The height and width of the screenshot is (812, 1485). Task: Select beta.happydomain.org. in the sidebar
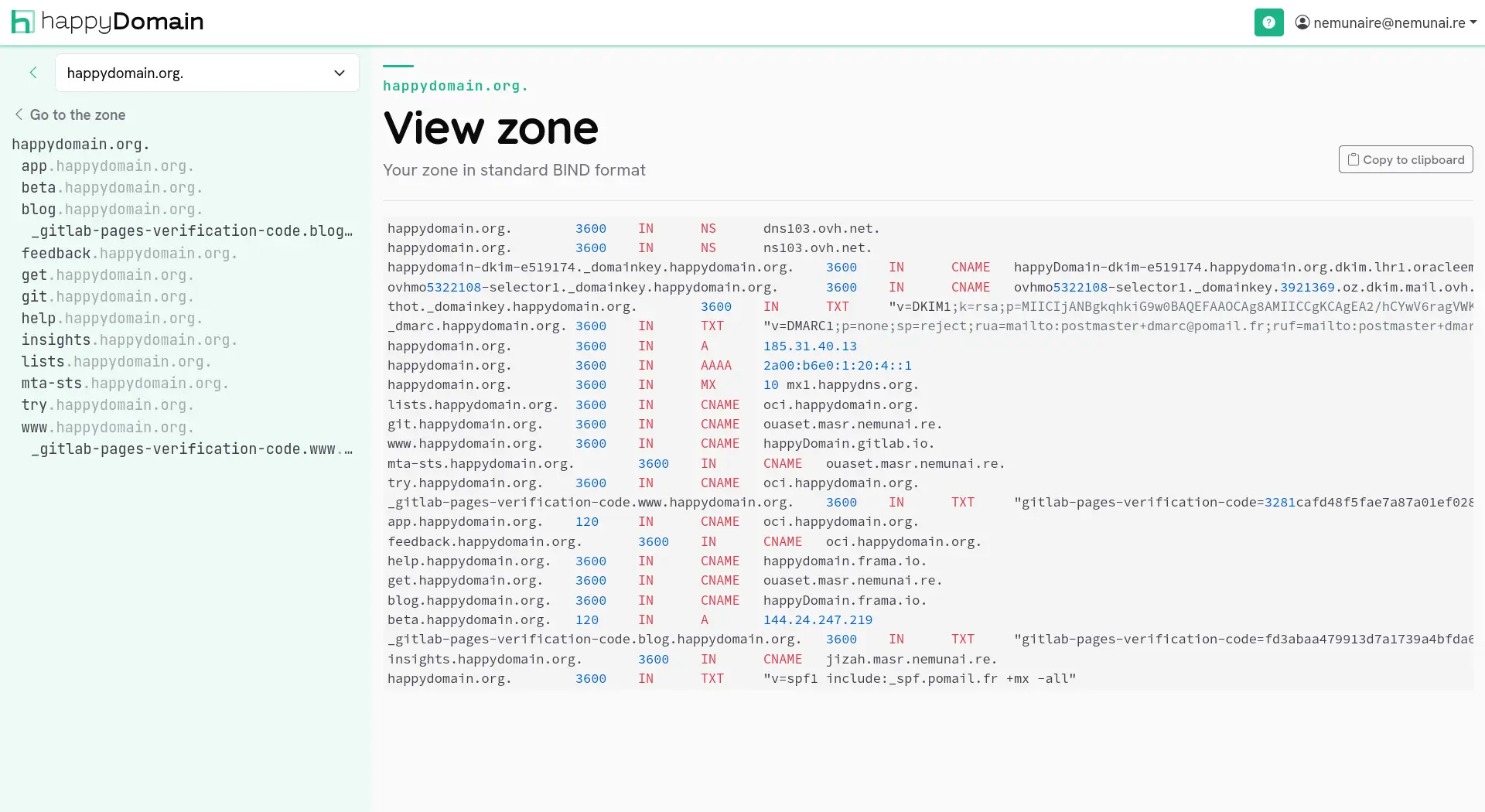pyautogui.click(x=112, y=187)
